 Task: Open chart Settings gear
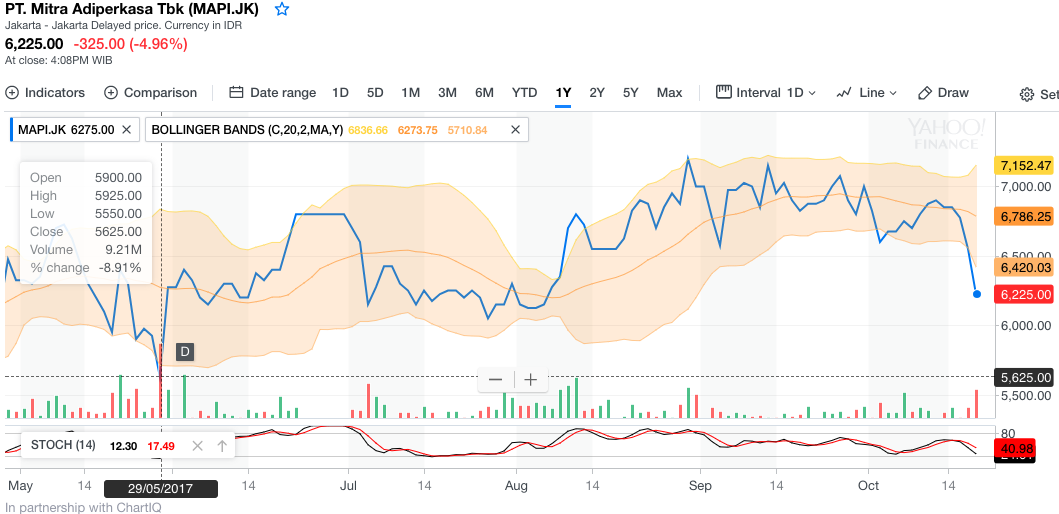click(x=1027, y=95)
